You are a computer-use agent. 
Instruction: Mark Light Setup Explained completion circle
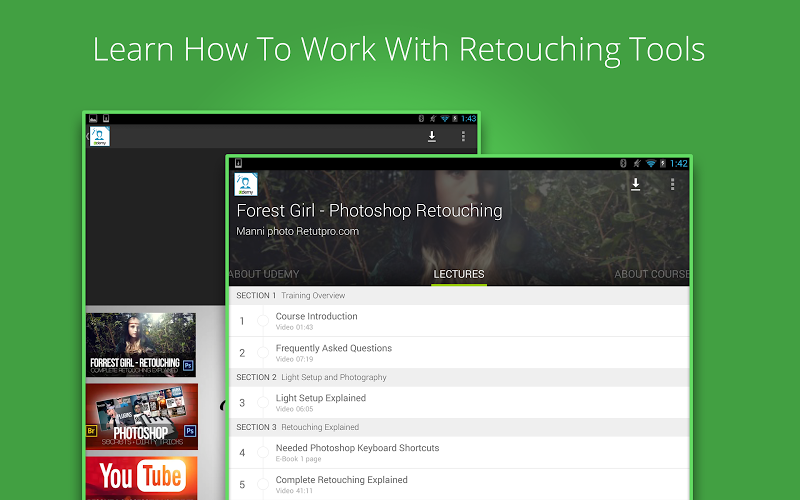pos(263,403)
